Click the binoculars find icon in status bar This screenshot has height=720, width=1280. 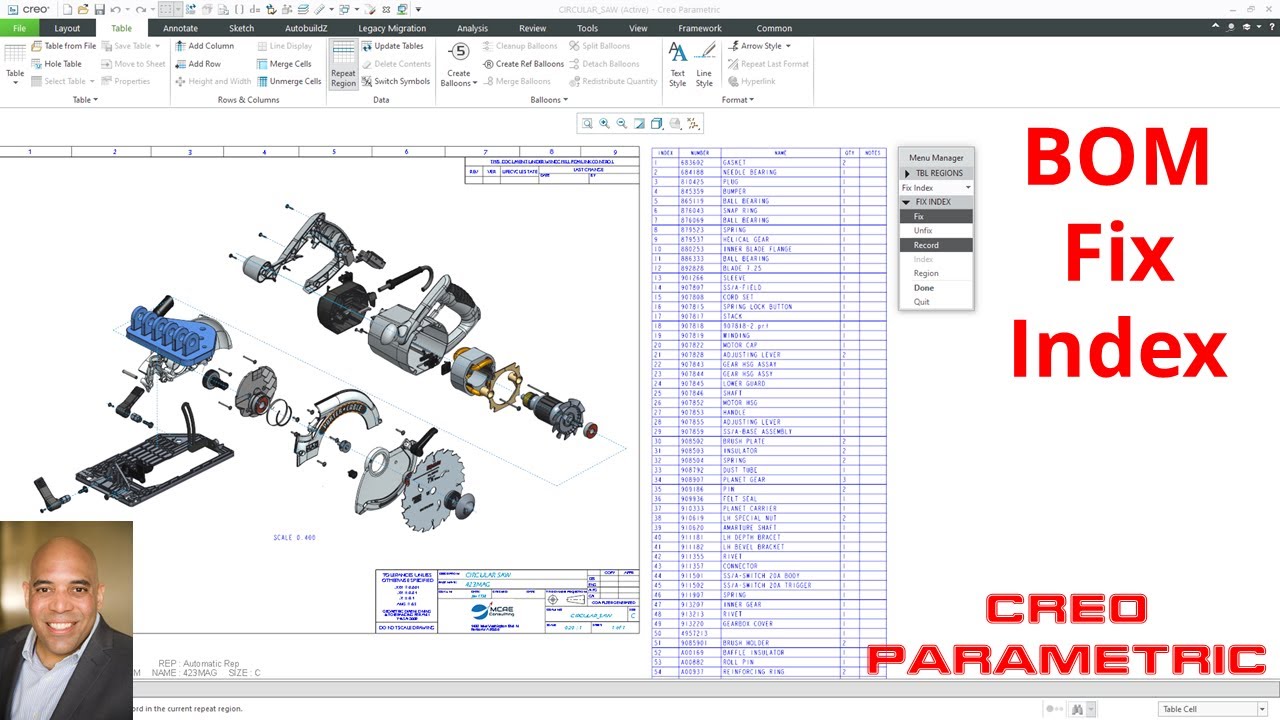click(1077, 709)
